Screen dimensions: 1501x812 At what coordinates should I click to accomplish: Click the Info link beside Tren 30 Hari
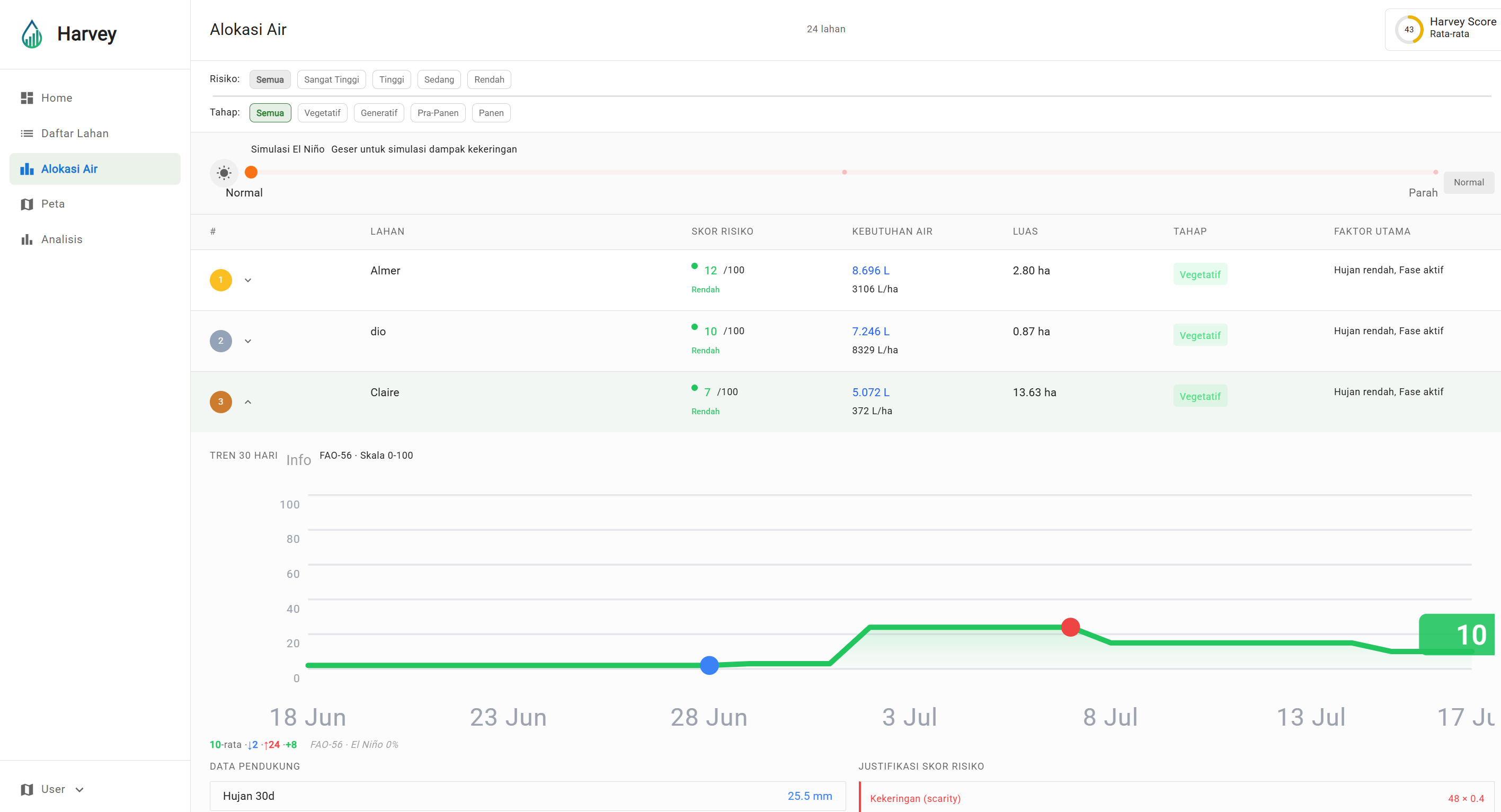(x=298, y=460)
